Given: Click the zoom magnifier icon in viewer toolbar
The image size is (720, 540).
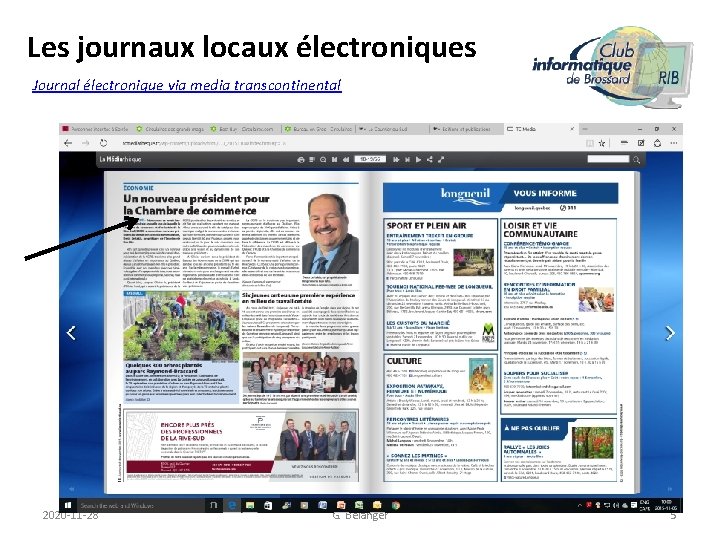Looking at the screenshot, I should pyautogui.click(x=323, y=159).
